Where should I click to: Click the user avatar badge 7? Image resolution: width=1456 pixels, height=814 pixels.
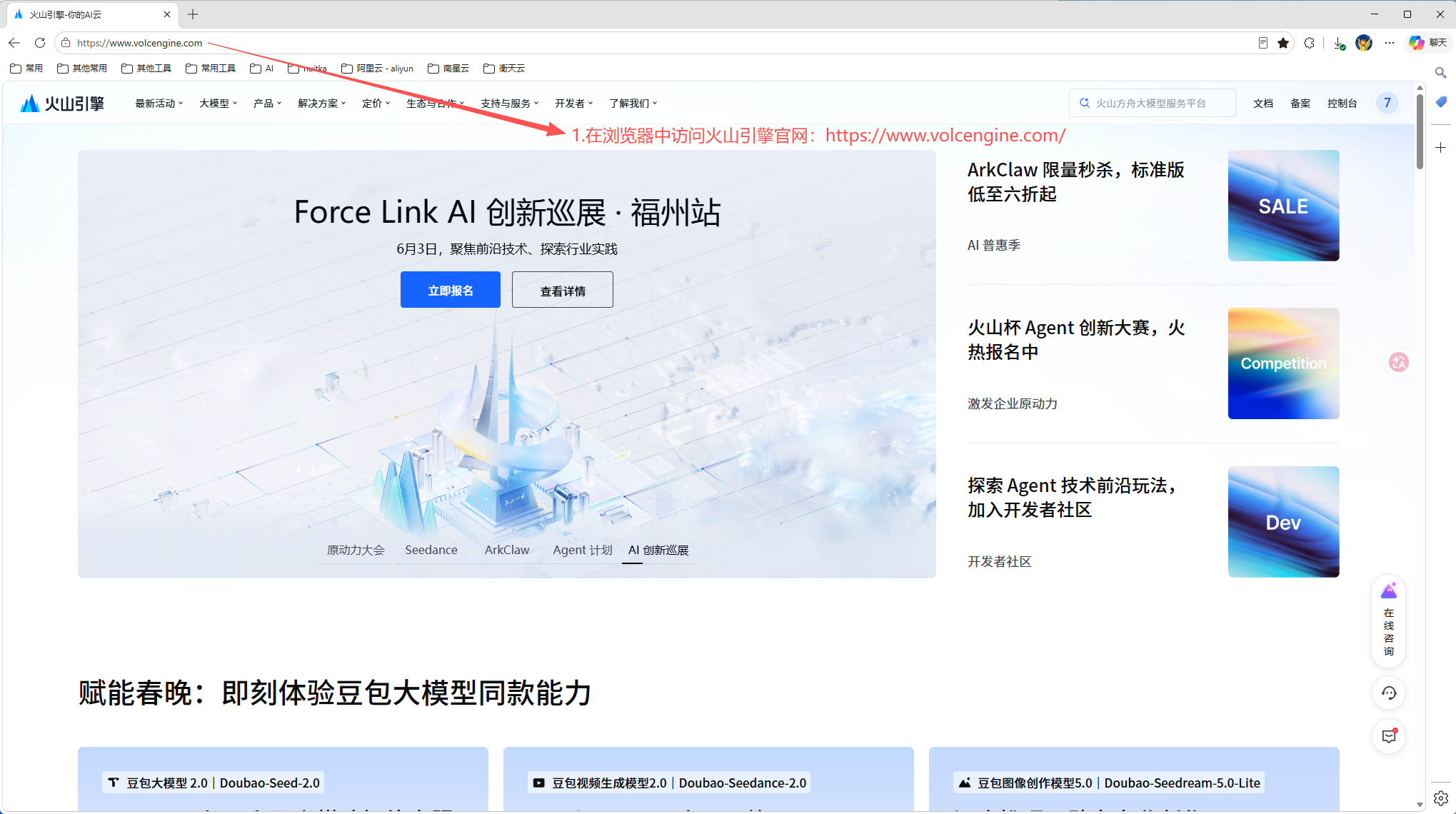click(1387, 103)
